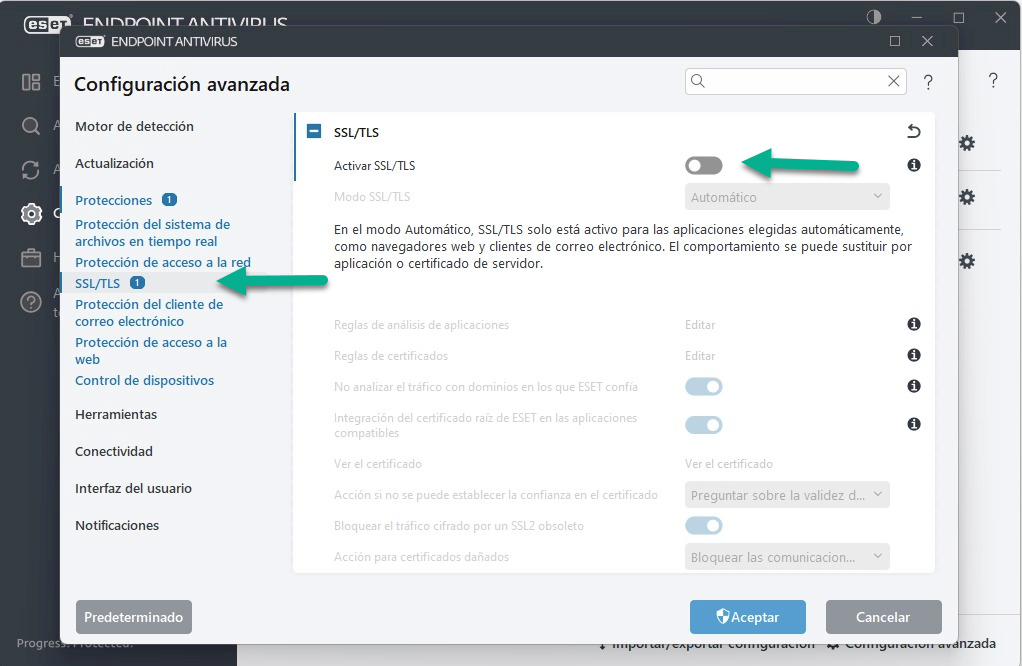This screenshot has height=666, width=1022.
Task: Click the Predeterminado button
Action: coord(134,616)
